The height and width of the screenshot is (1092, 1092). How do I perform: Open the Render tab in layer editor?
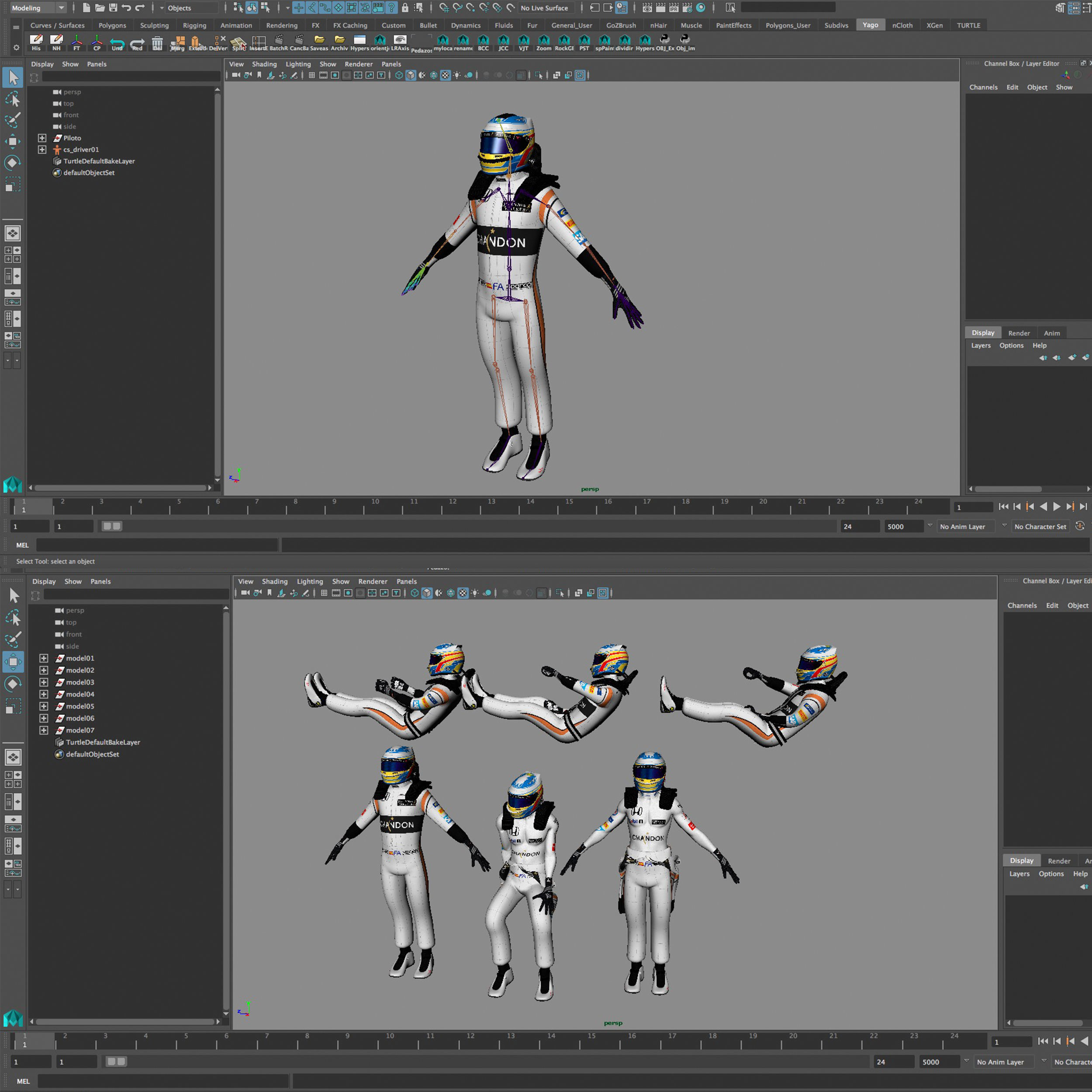[1019, 333]
